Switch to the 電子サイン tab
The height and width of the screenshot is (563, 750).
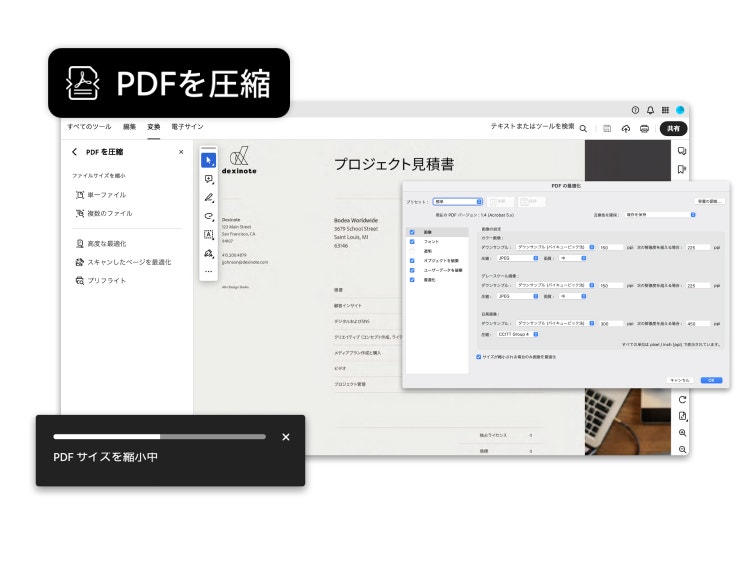[187, 127]
